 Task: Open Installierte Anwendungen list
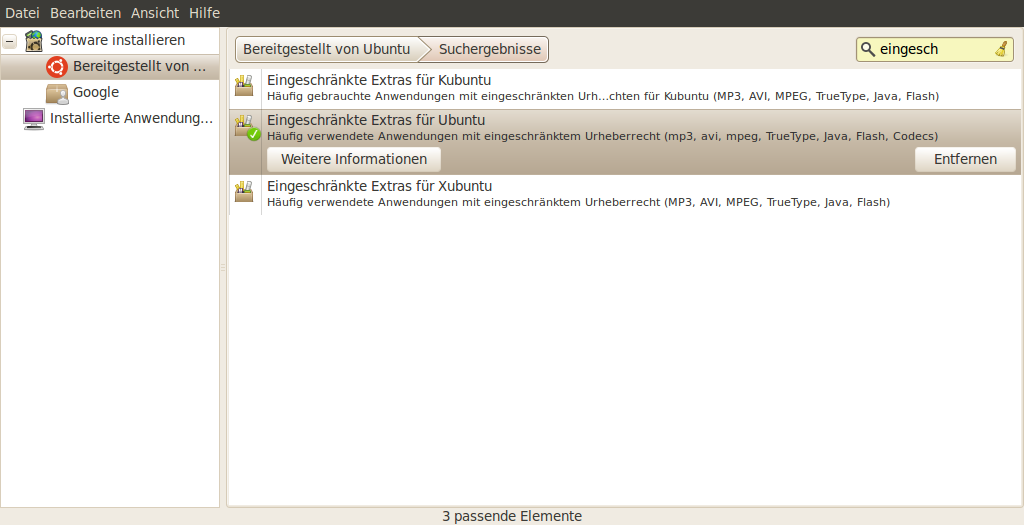coord(131,118)
